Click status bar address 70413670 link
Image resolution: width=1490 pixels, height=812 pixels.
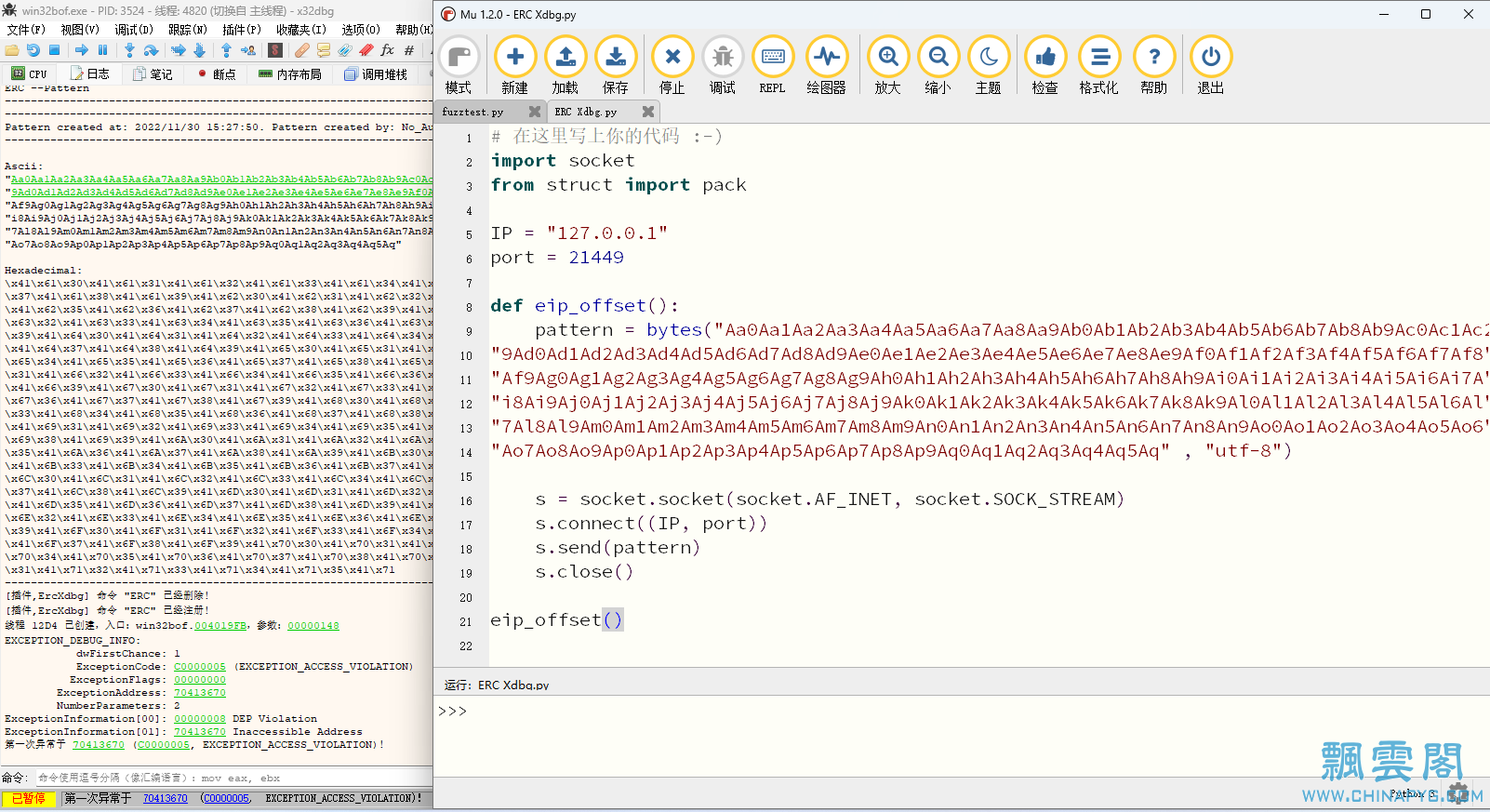[166, 798]
